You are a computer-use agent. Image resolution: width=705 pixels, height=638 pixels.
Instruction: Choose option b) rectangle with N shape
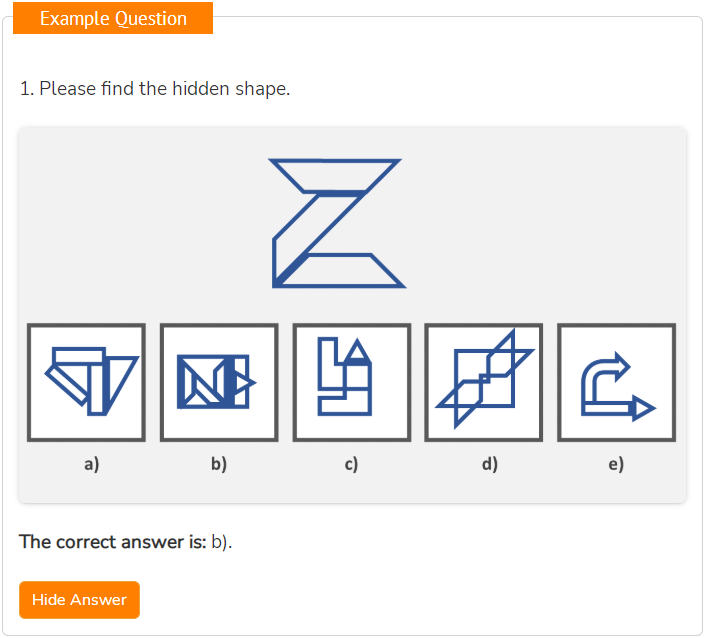219,382
